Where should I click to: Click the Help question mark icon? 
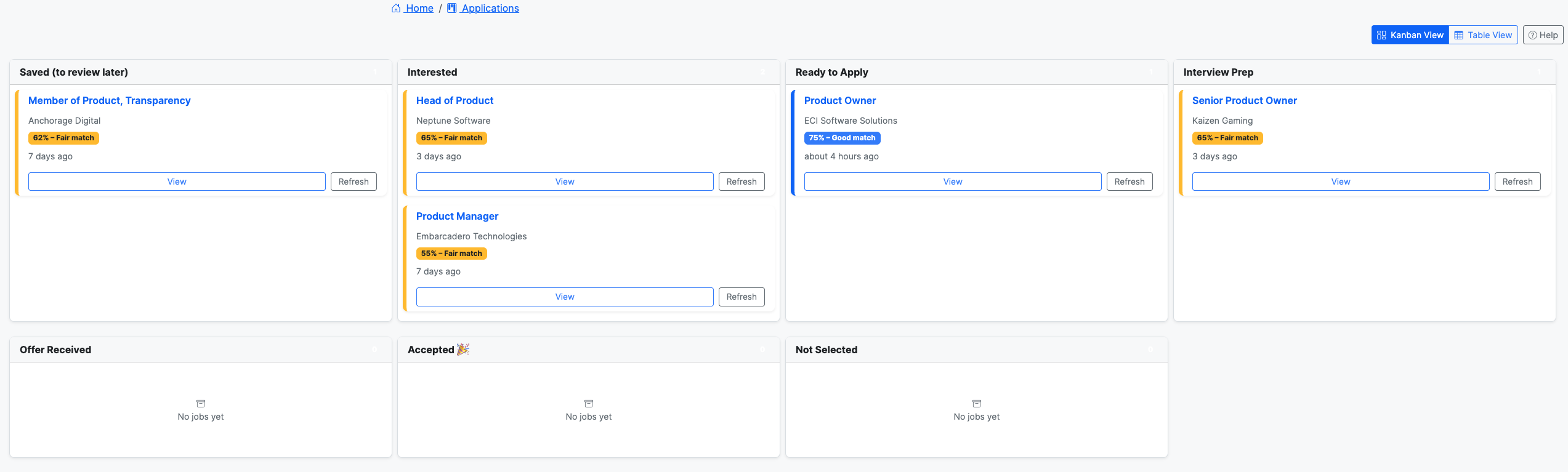pos(1533,35)
